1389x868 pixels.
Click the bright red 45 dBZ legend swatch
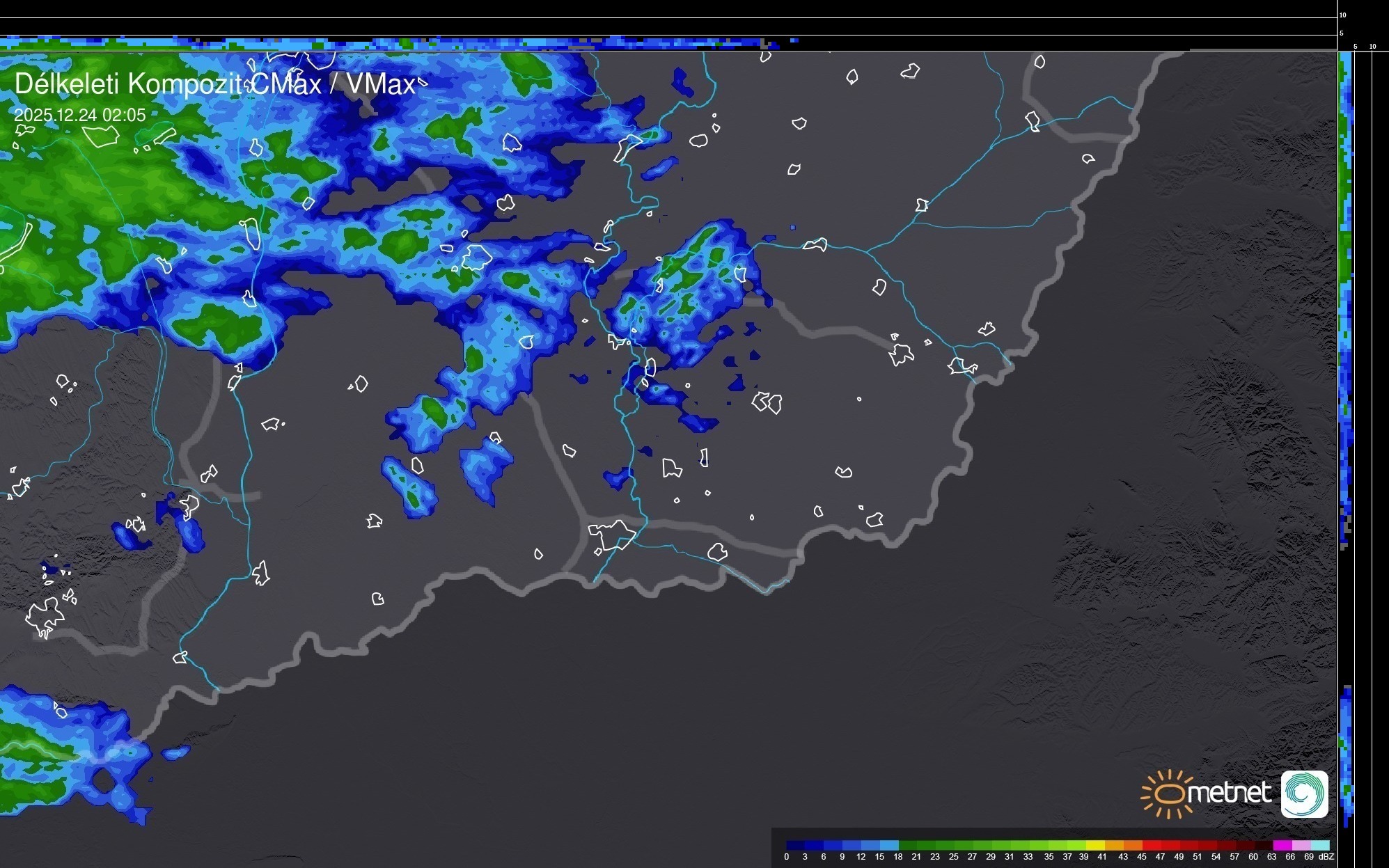click(x=1152, y=845)
